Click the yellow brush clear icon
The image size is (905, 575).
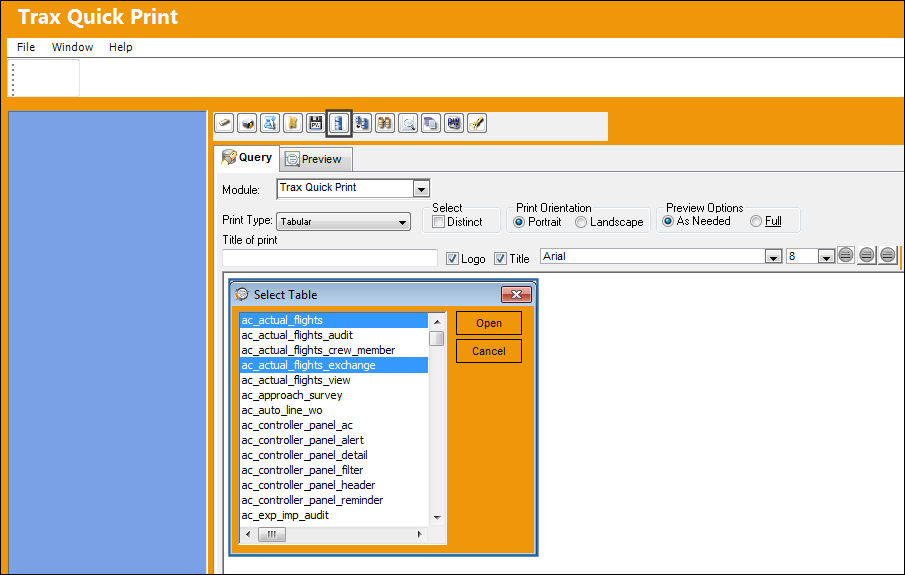[477, 123]
